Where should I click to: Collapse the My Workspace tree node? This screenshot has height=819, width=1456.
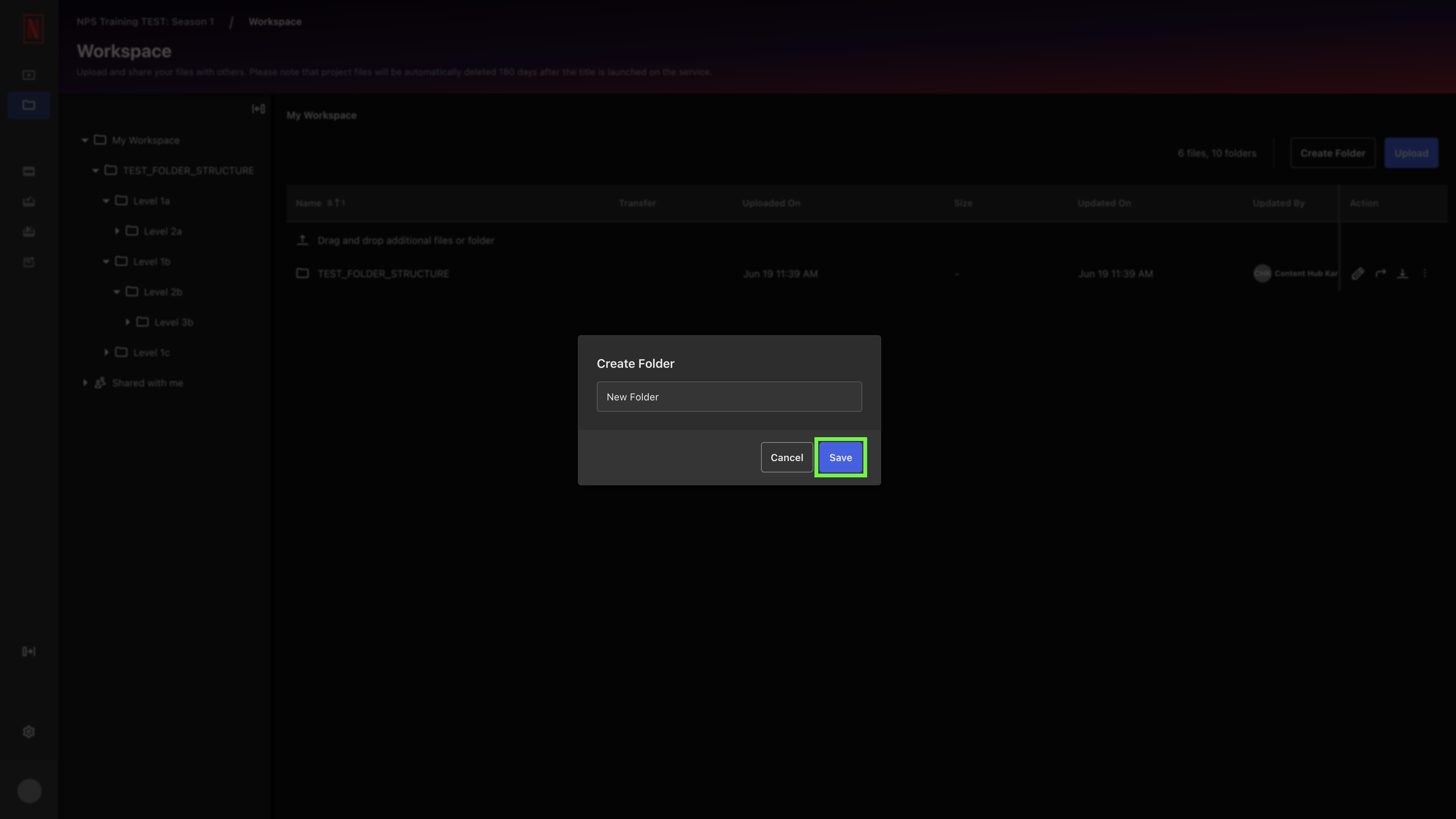coord(85,140)
